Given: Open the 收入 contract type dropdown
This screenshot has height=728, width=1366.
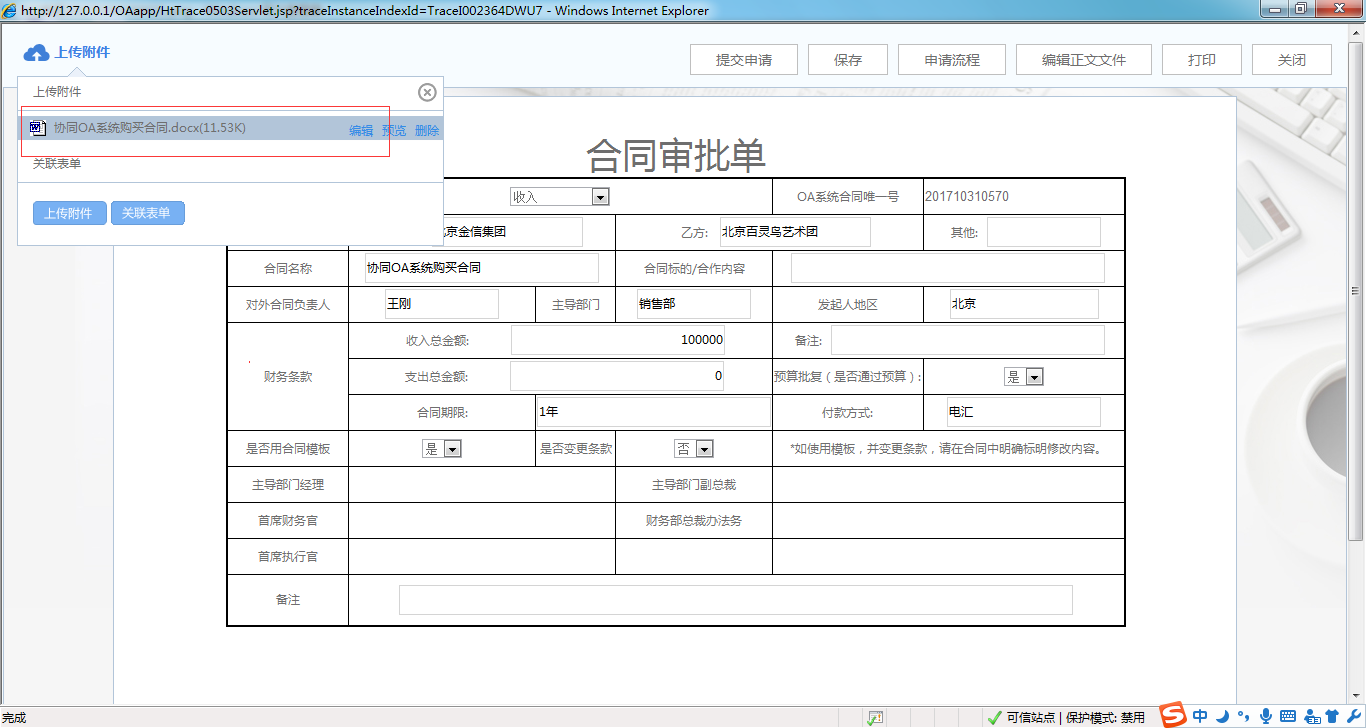Looking at the screenshot, I should (599, 196).
